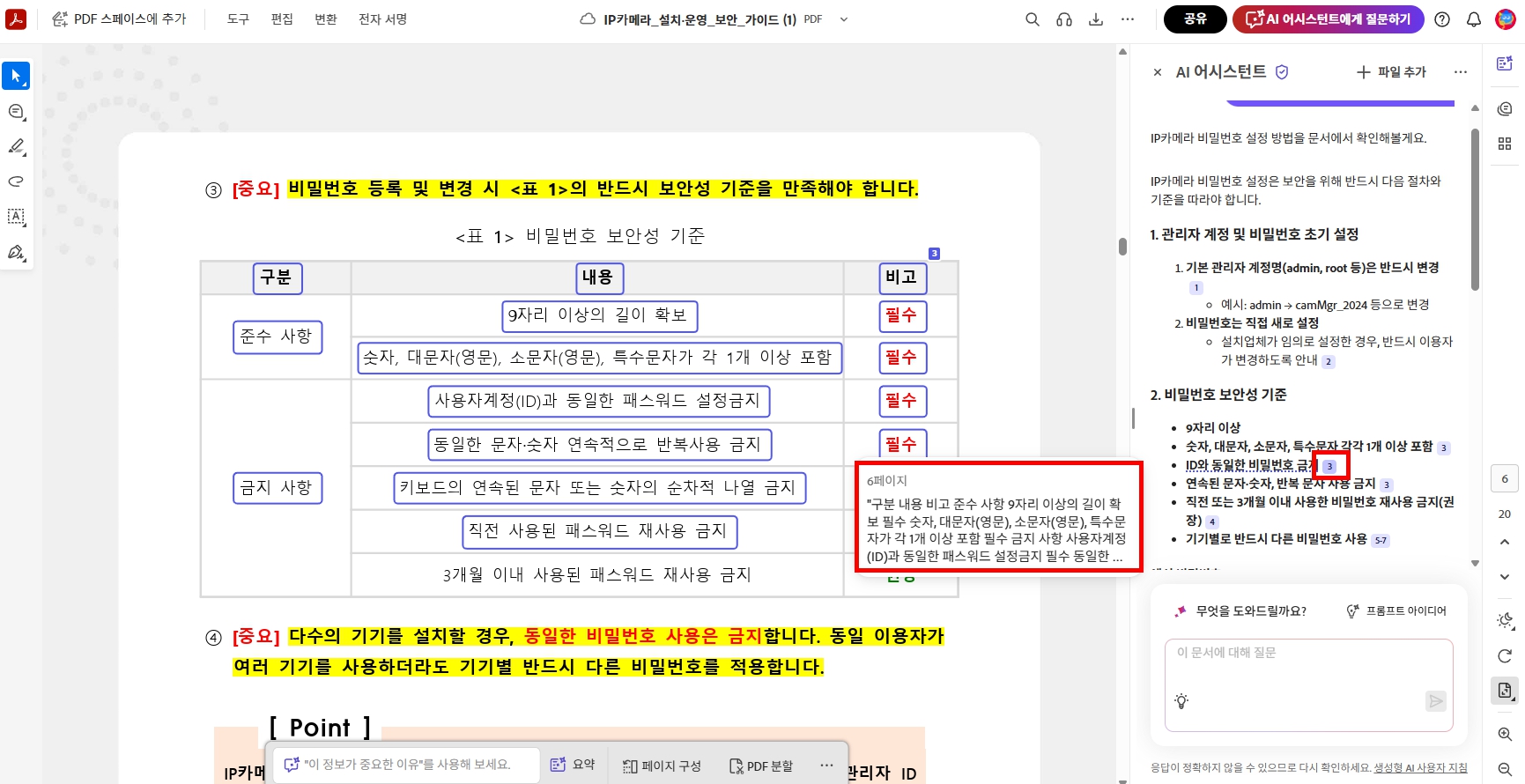
Task: Open the grid thumbnails icon on right rail
Action: (x=1505, y=144)
